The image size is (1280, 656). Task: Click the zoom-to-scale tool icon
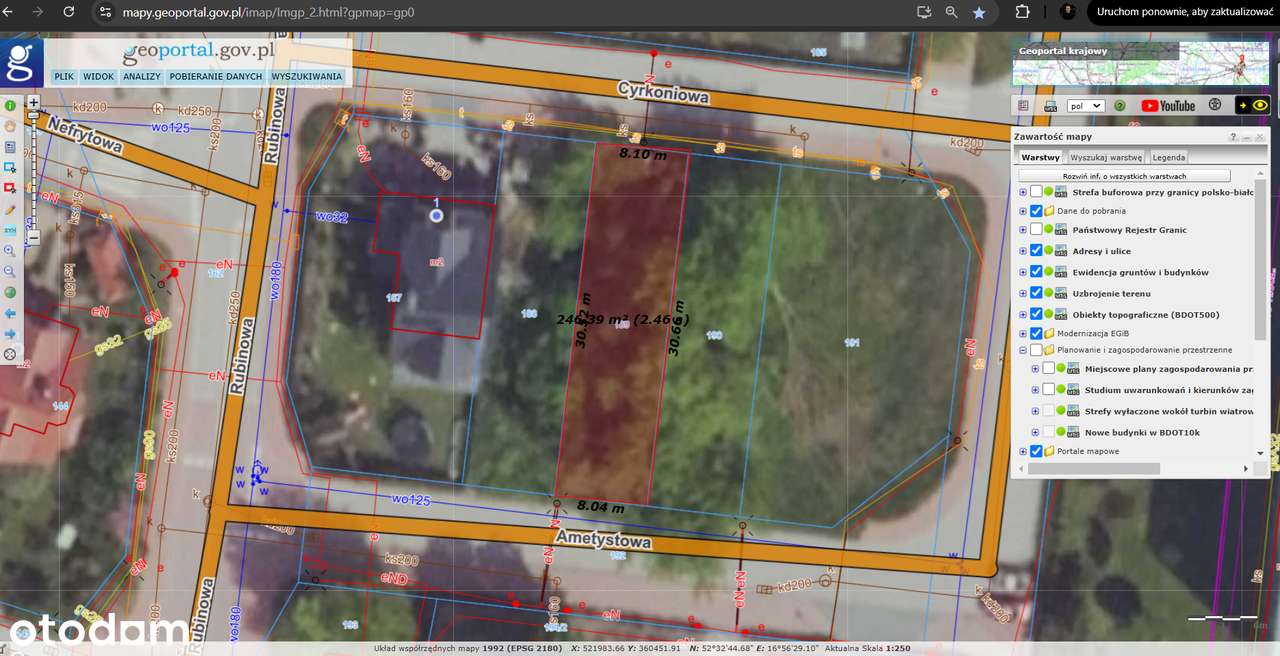coord(10,230)
